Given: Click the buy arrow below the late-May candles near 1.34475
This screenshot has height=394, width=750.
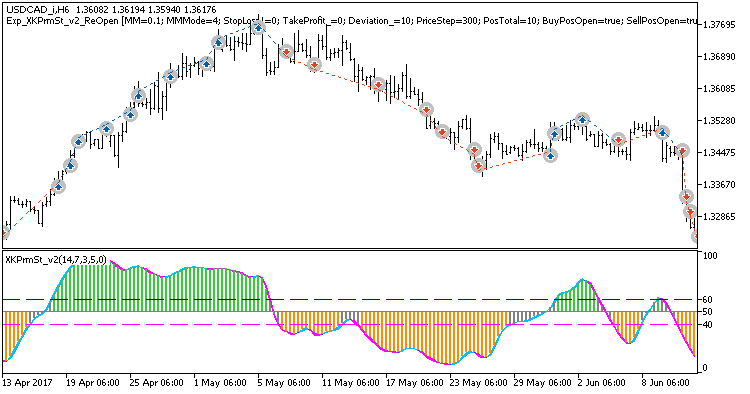Looking at the screenshot, I should pyautogui.click(x=551, y=155).
